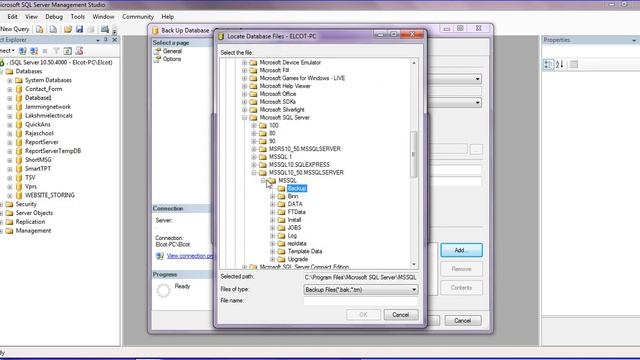
Task: Select the Upgrade folder
Action: (x=298, y=259)
